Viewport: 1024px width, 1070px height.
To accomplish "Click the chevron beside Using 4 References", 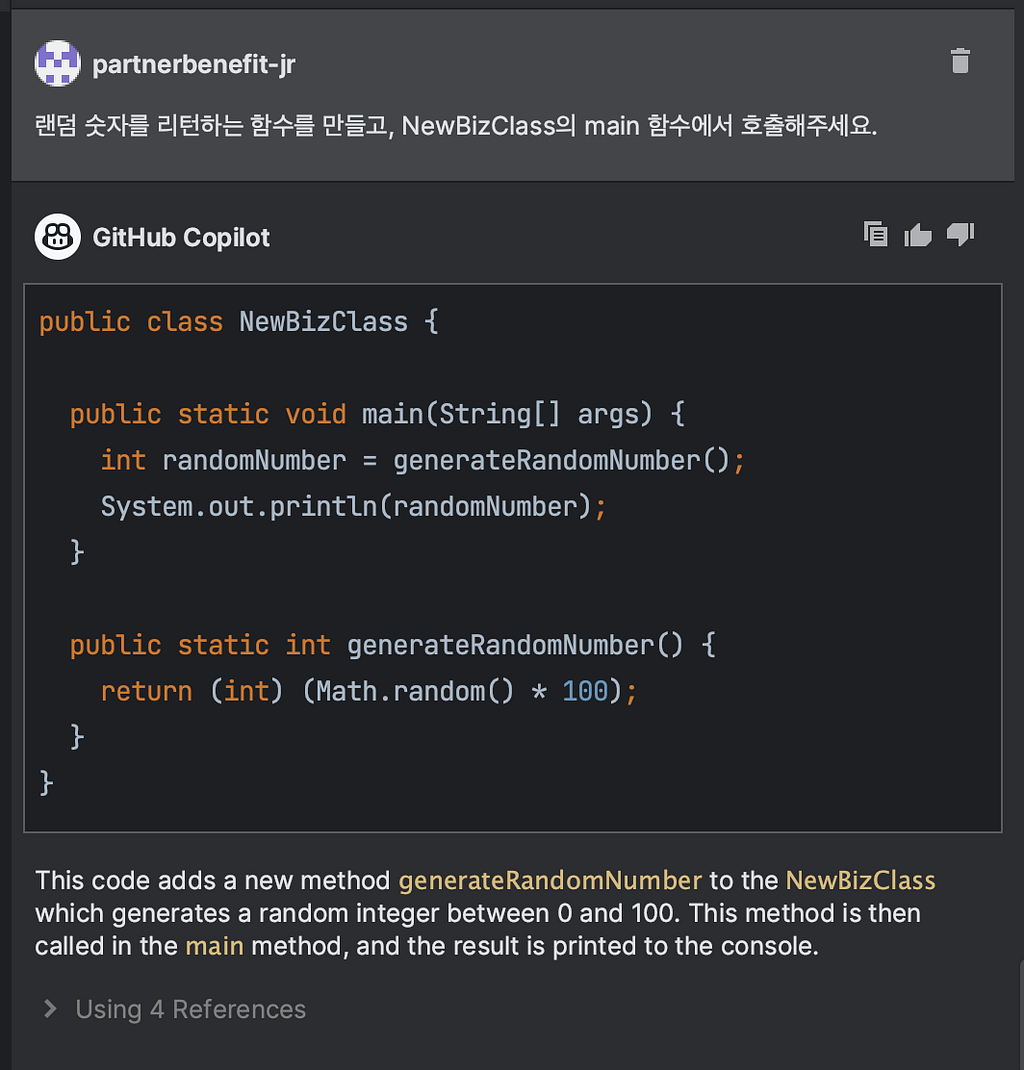I will point(50,1009).
